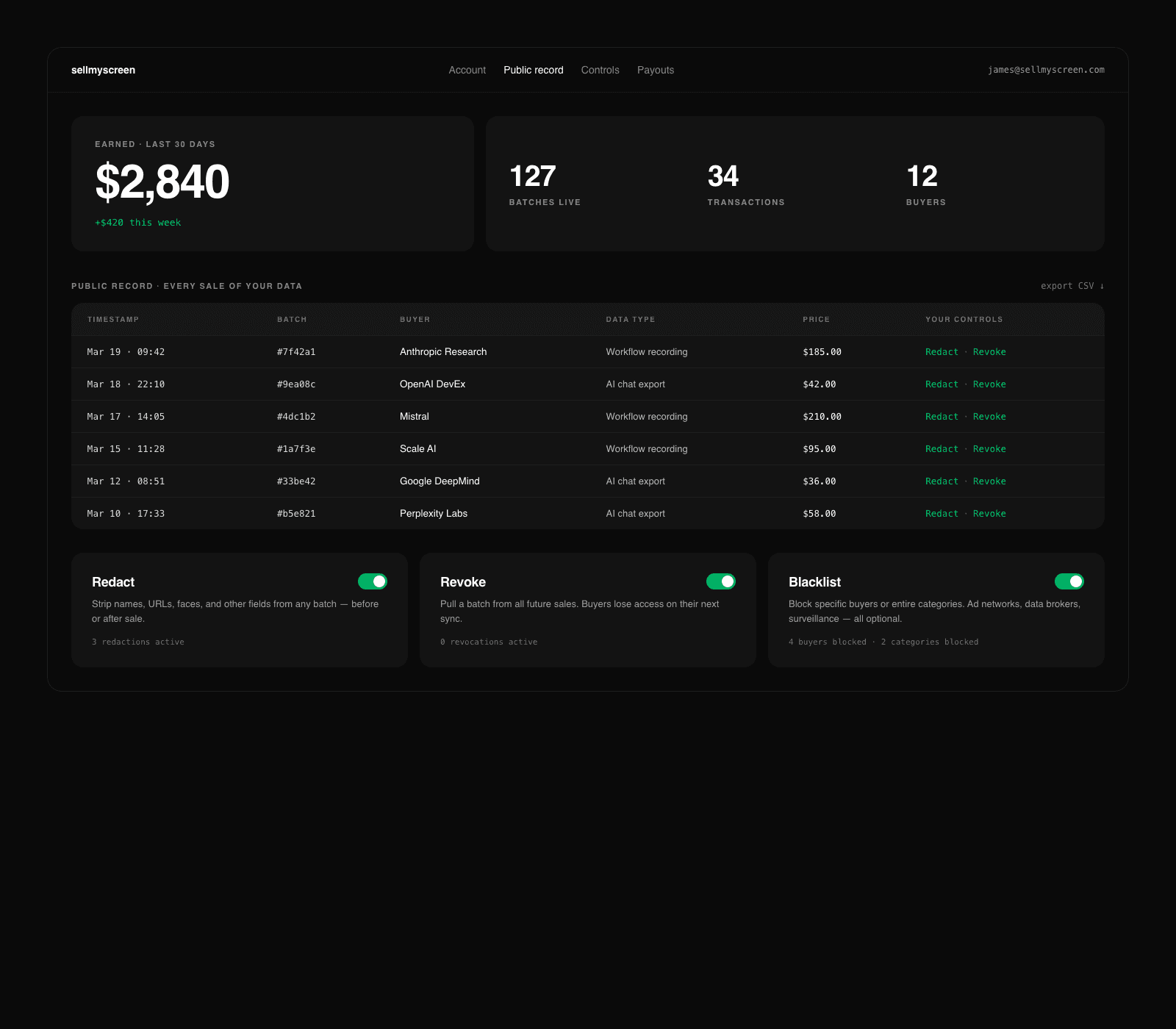The image size is (1176, 1029).
Task: Revoke the OpenAI DevEx batch
Action: (989, 384)
